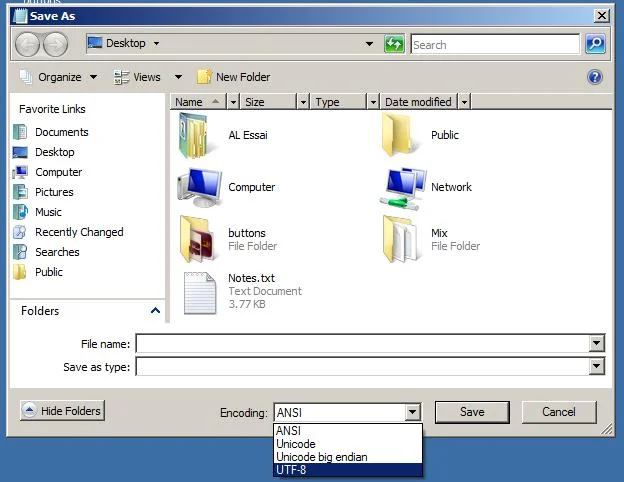Click the Mix folder icon
624x482 pixels.
point(402,239)
